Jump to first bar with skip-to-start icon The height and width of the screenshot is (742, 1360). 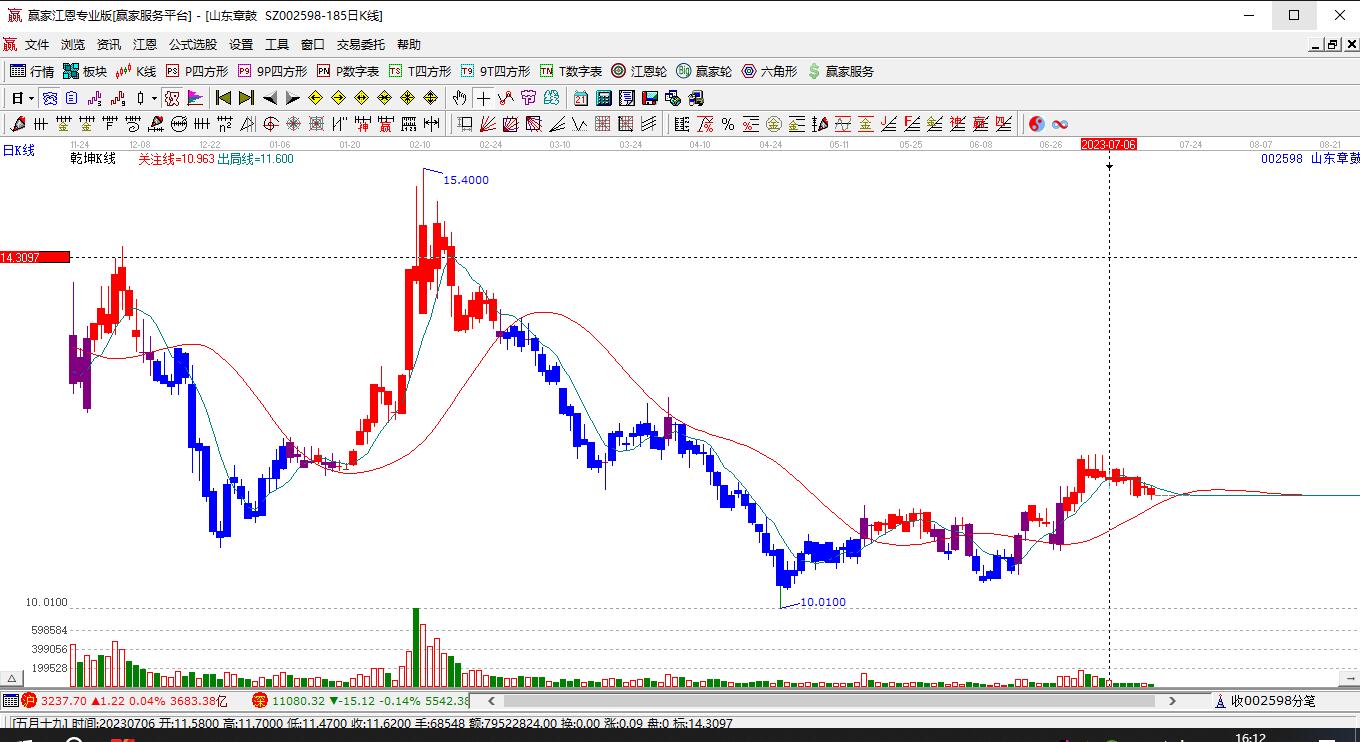coord(223,98)
